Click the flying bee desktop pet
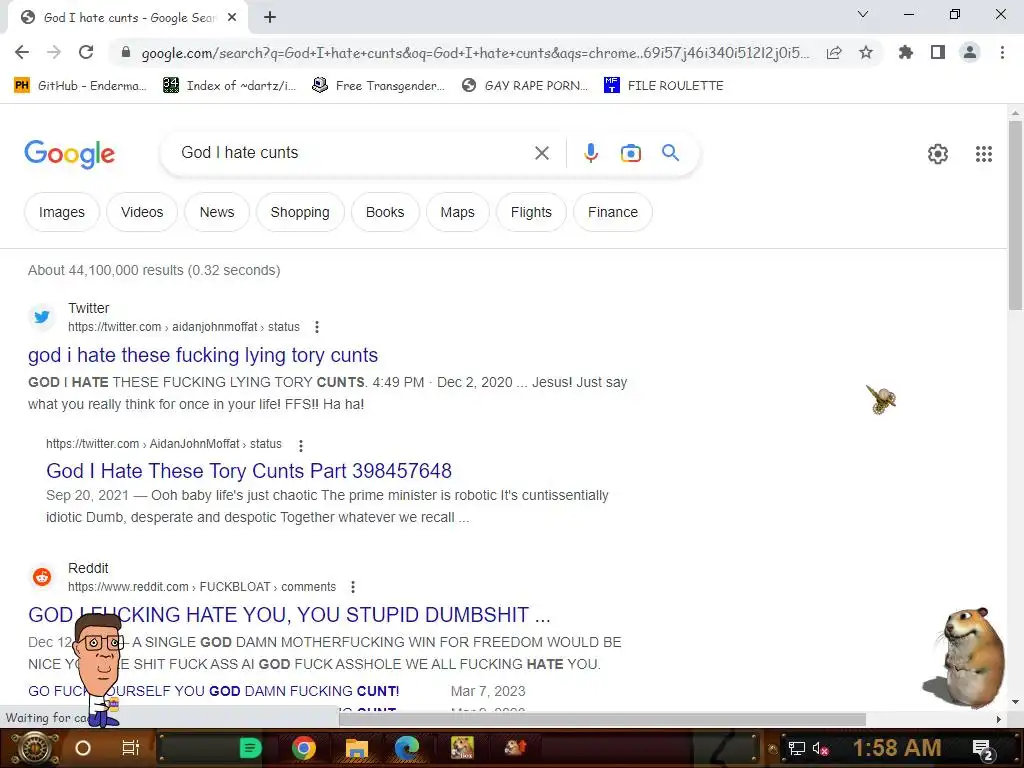This screenshot has width=1024, height=768. click(881, 399)
